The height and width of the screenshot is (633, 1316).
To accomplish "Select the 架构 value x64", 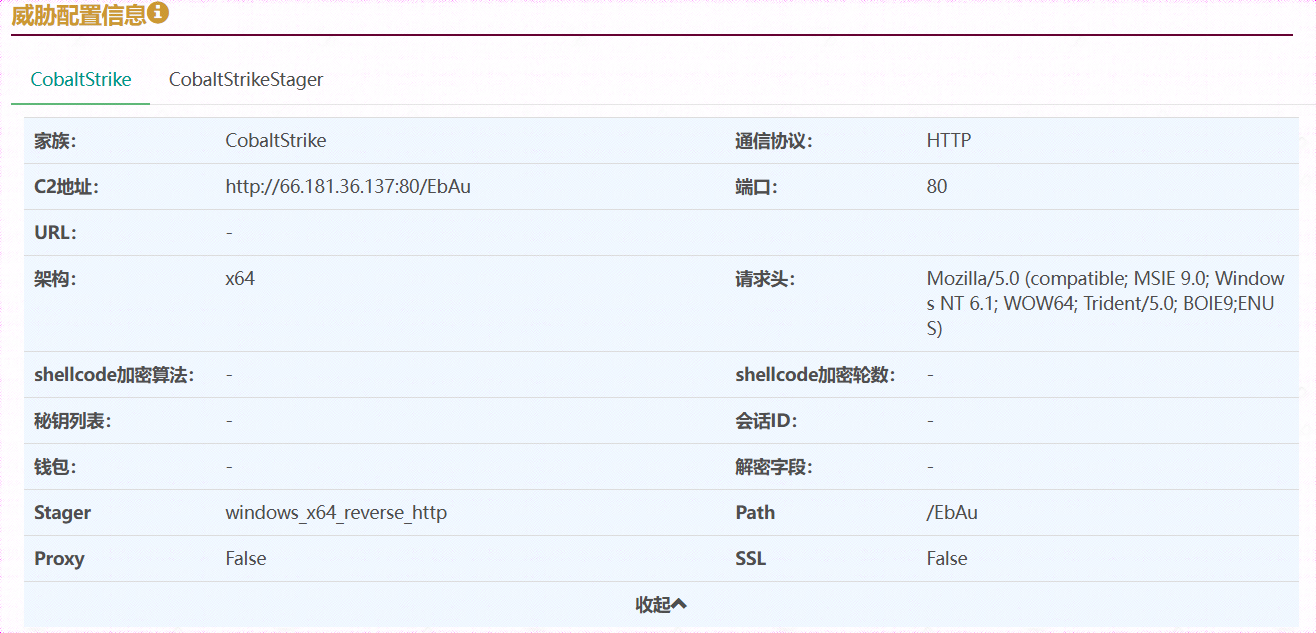I will coord(240,279).
